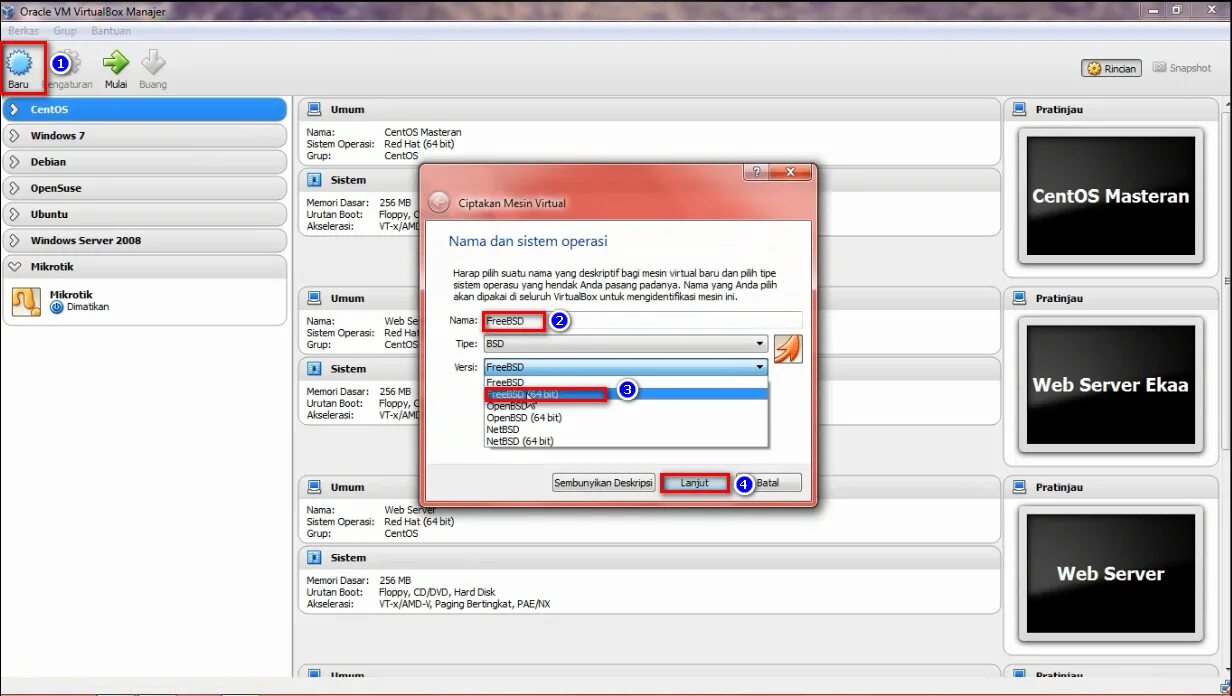Click the dialog help question-mark button
Image resolution: width=1232 pixels, height=696 pixels.
click(x=756, y=172)
